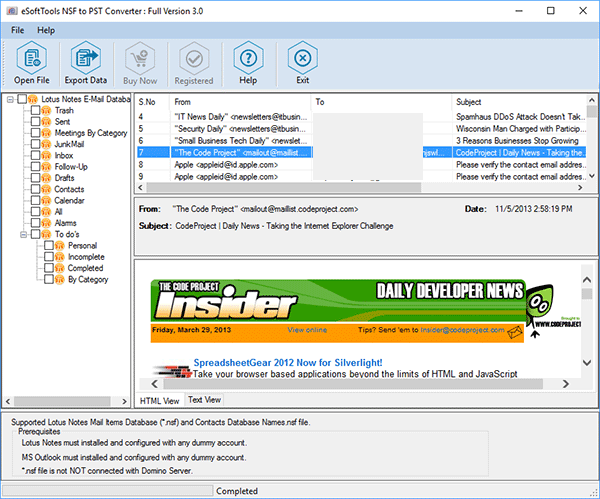Viewport: 600px width, 499px height.
Task: Click the Trash folder icon in tree
Action: [x=47, y=110]
